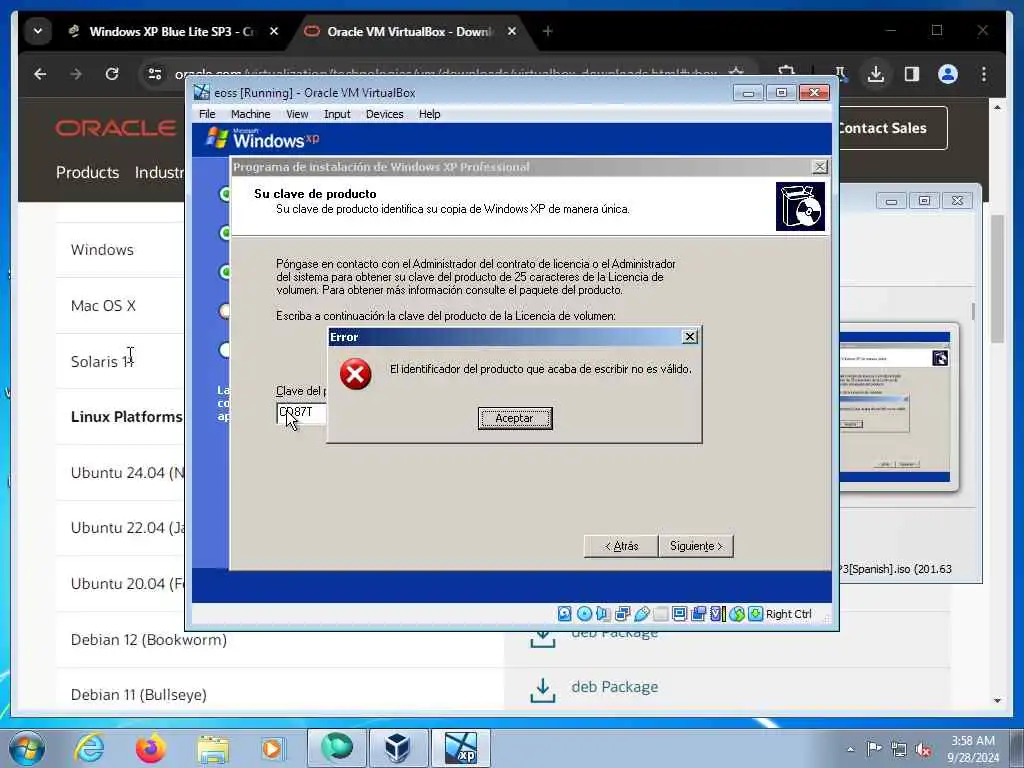Image resolution: width=1024 pixels, height=768 pixels.
Task: Switch to Oracle VM VirtualBox Downloads tab
Action: pos(410,31)
